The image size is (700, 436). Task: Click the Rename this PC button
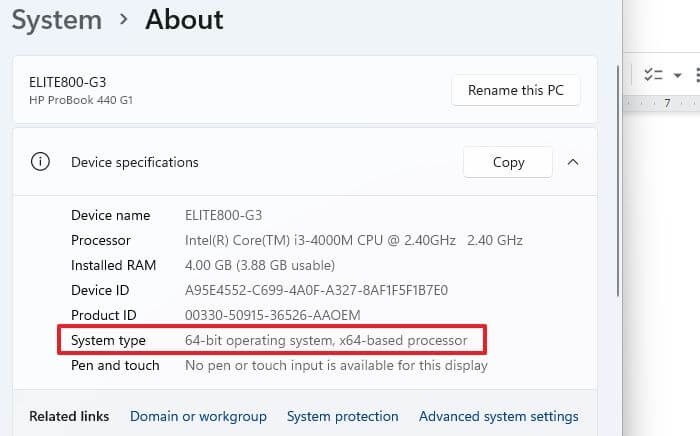coord(516,91)
